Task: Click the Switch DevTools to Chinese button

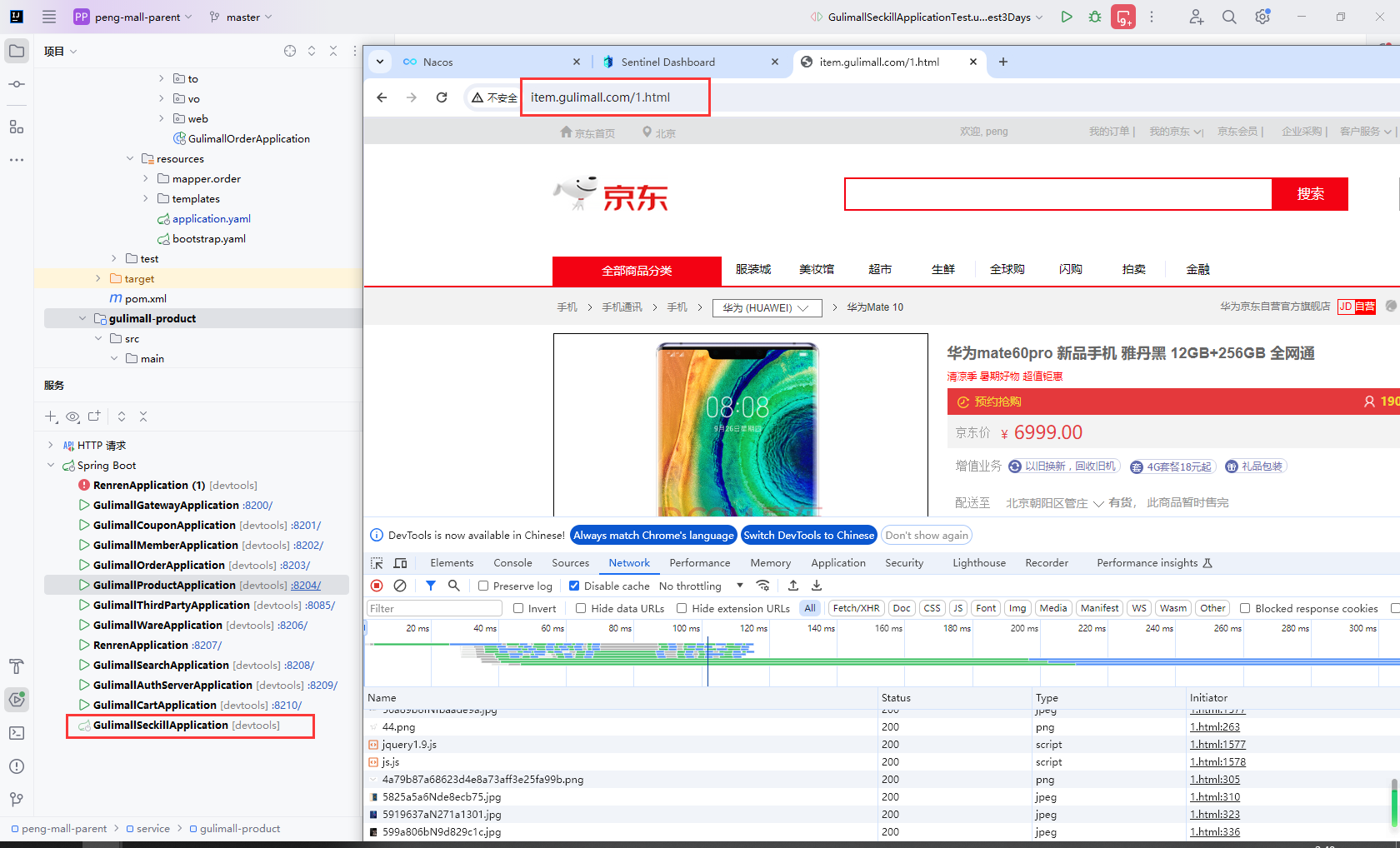Action: 809,535
